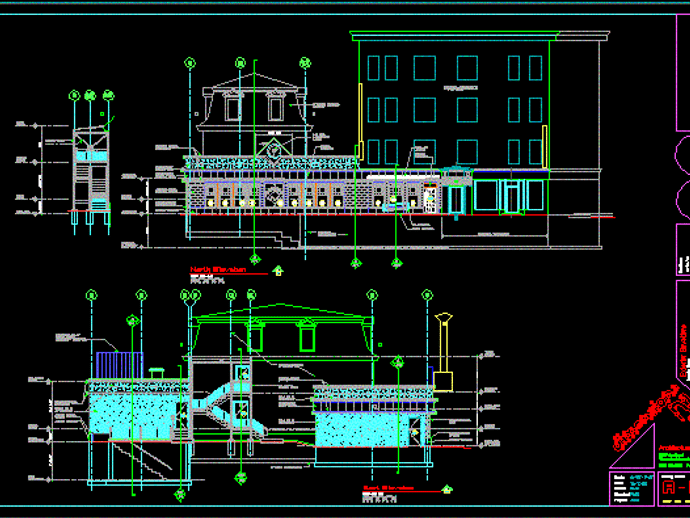The height and width of the screenshot is (518, 690).
Task: Select the blue striped rooftop screen in the east elevation
Action: point(120,365)
